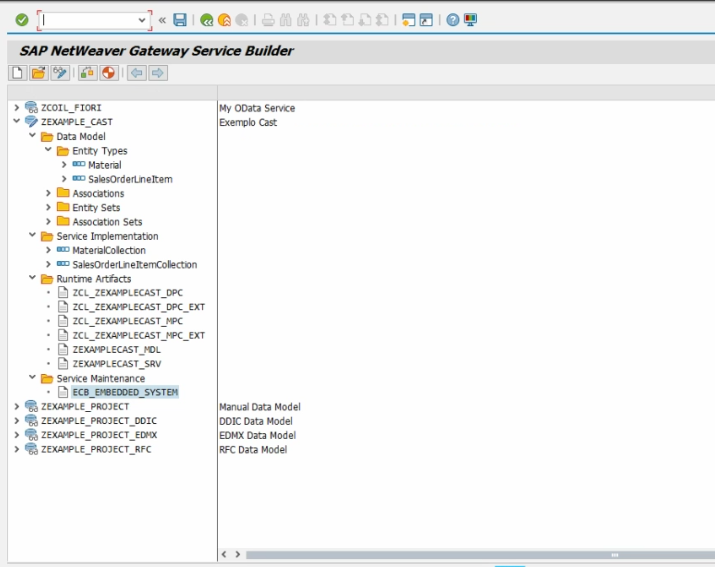Expand the ZCOIL_FIORI project node
The height and width of the screenshot is (567, 715).
tap(16, 108)
